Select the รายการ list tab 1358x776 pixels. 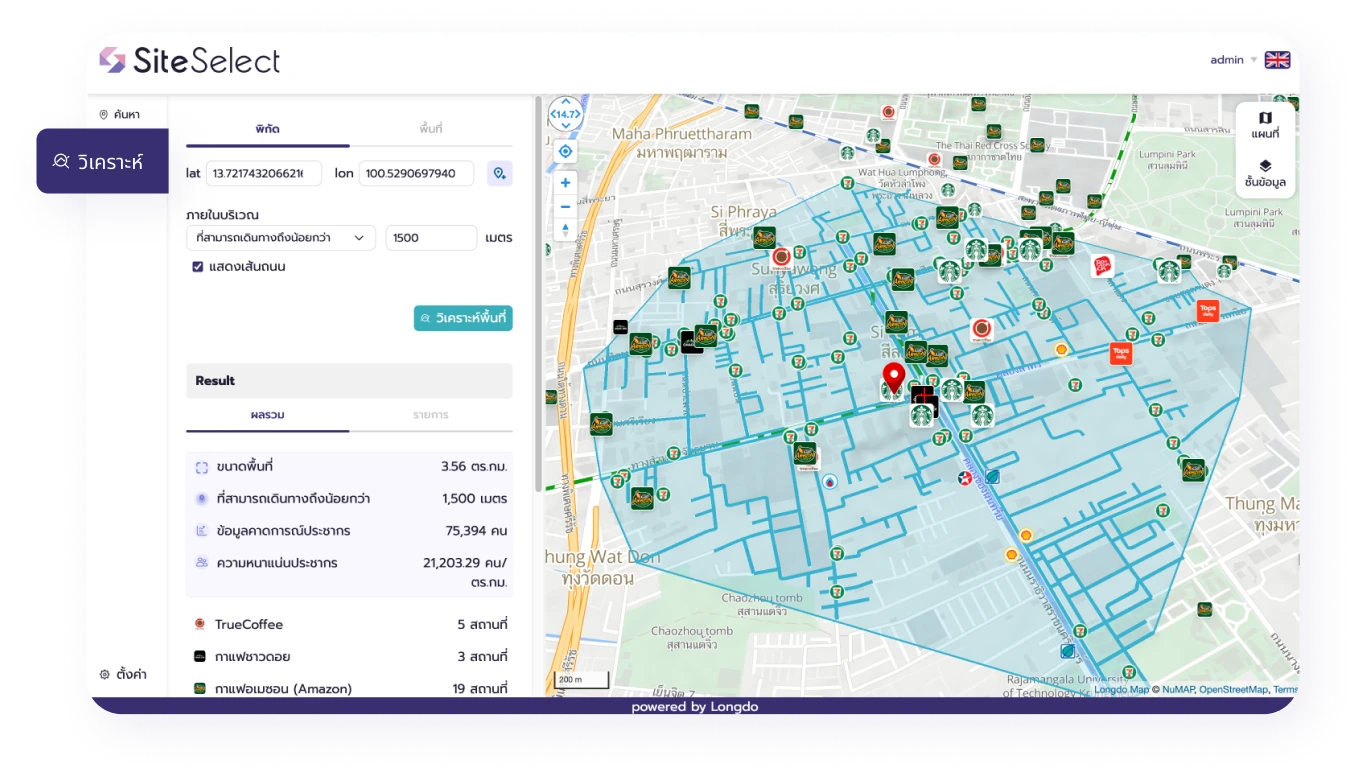coord(431,415)
